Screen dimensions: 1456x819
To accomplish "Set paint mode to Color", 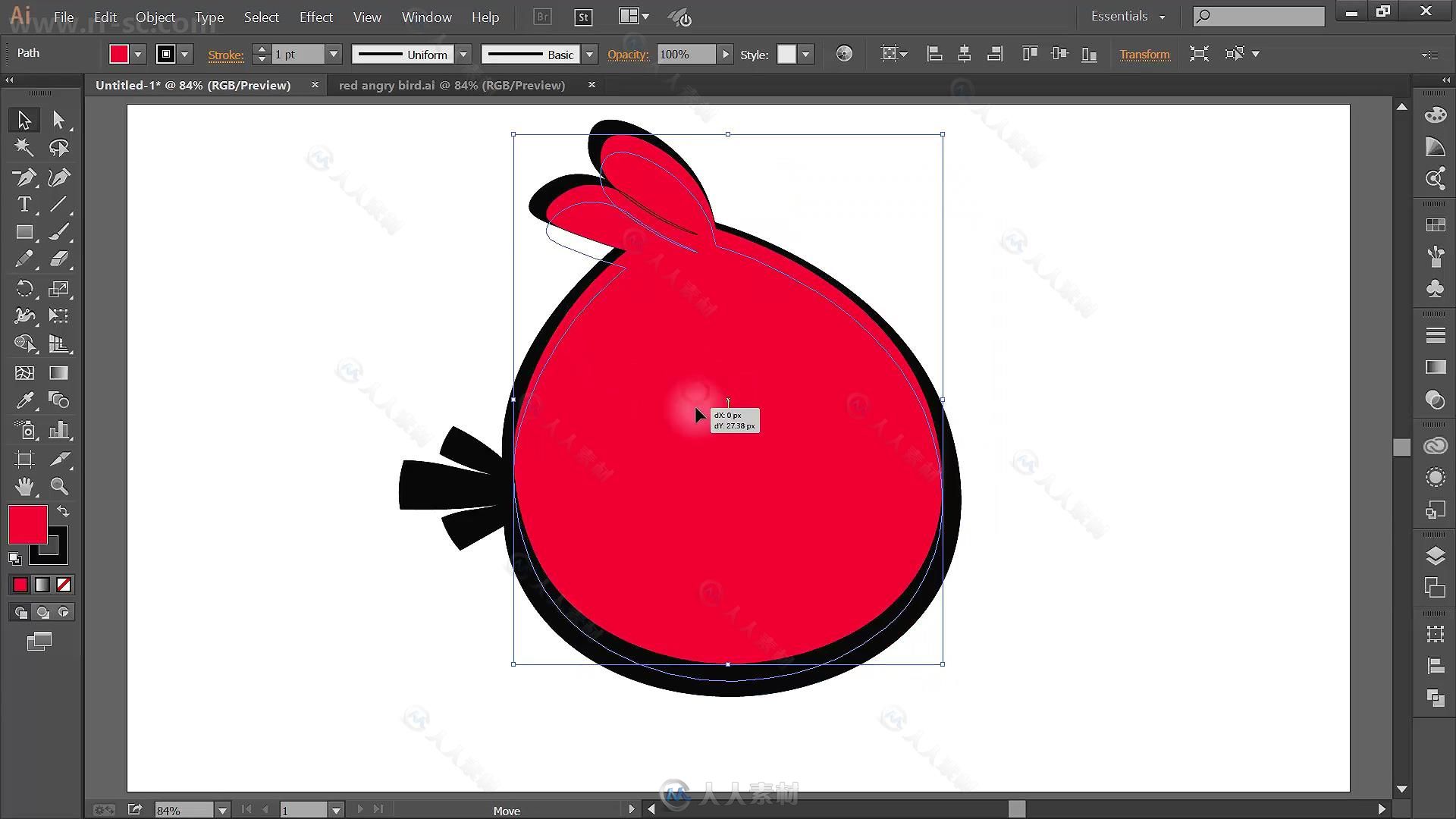I will click(20, 585).
